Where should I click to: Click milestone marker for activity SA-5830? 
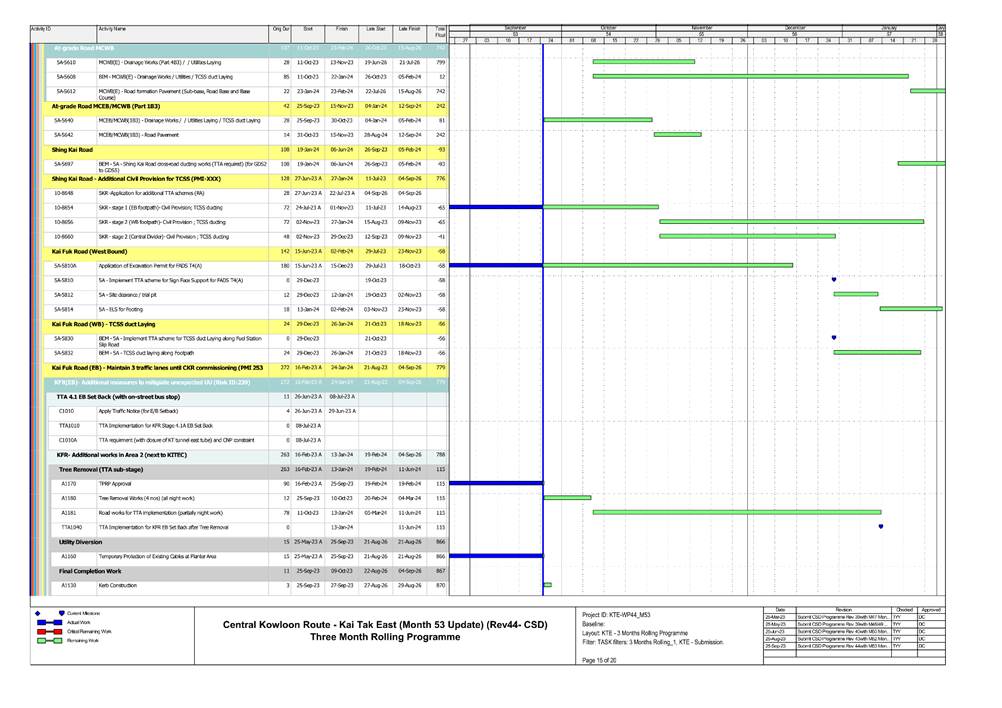click(x=833, y=338)
